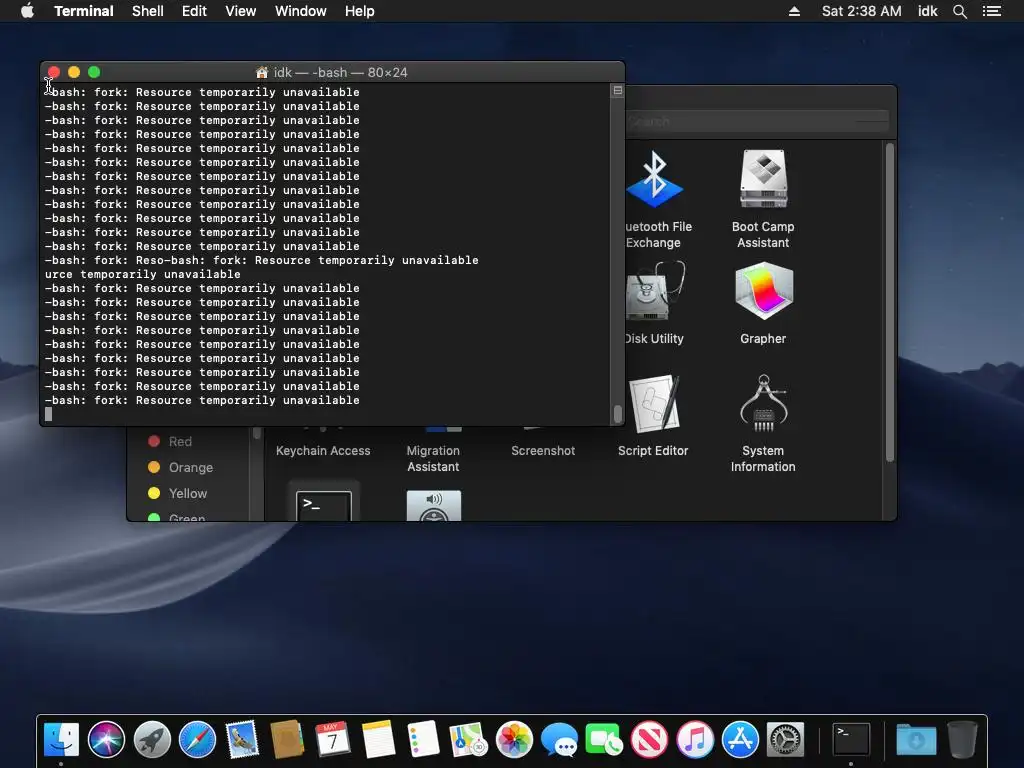Screen dimensions: 1024x768
Task: Open Bluetooth File Exchange app icon
Action: pyautogui.click(x=654, y=179)
